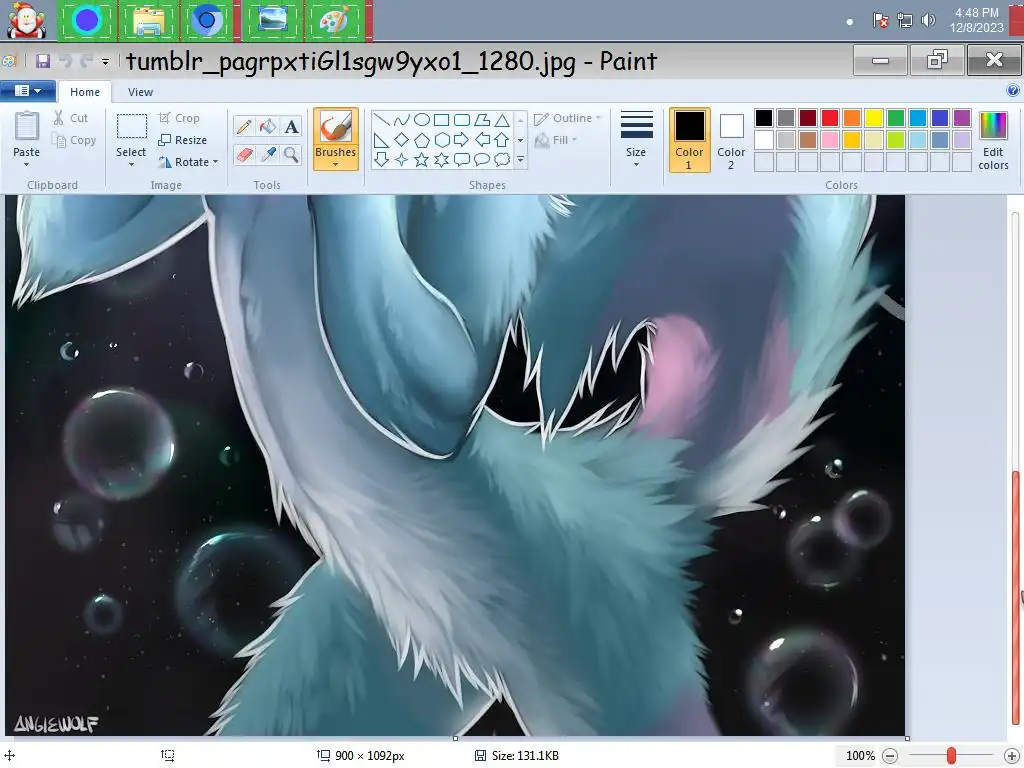Choose the Diamond shape
The height and width of the screenshot is (768, 1024).
[402, 140]
